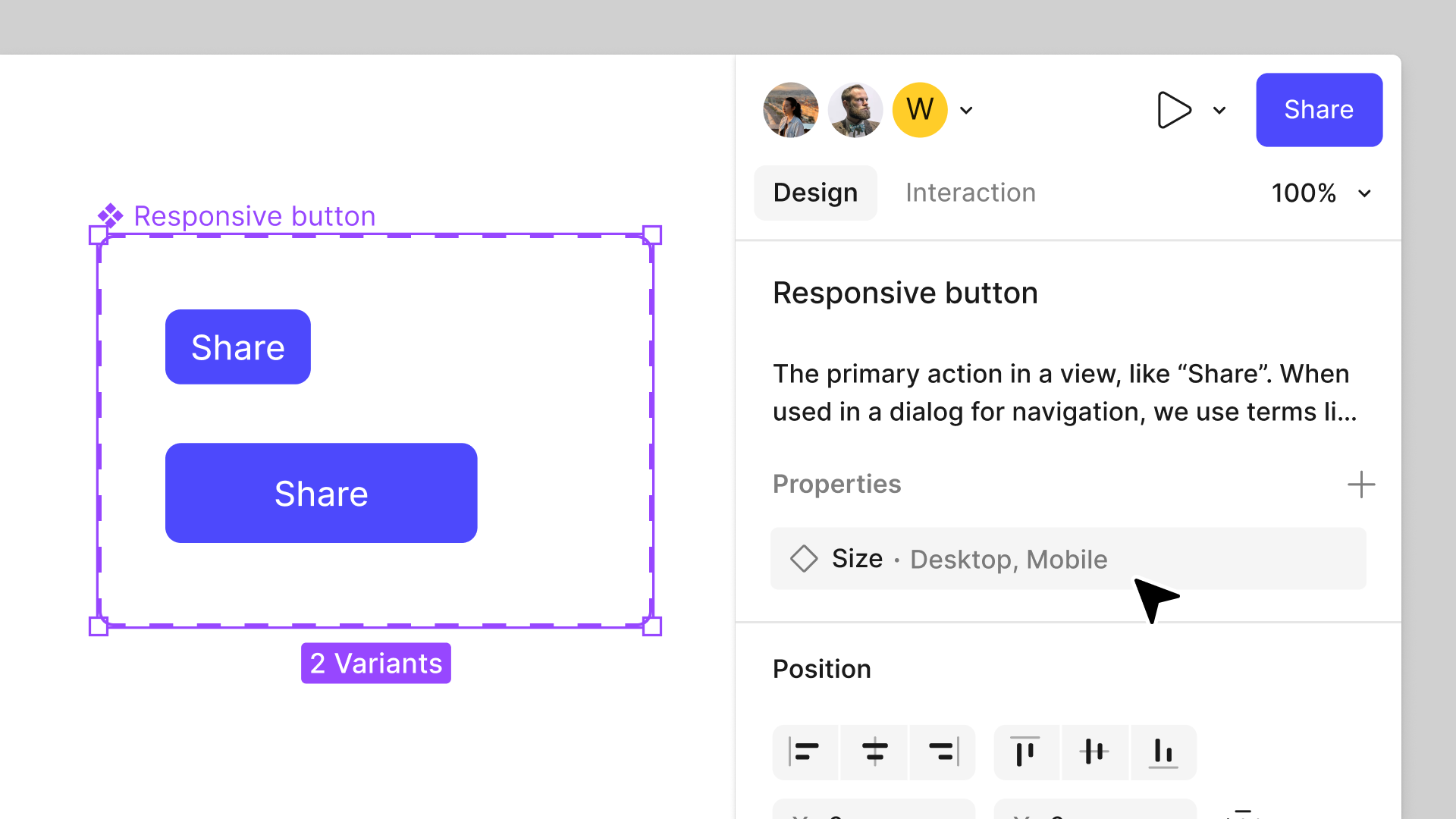Select the large Share button variant
Image resolution: width=1456 pixels, height=819 pixels.
321,493
